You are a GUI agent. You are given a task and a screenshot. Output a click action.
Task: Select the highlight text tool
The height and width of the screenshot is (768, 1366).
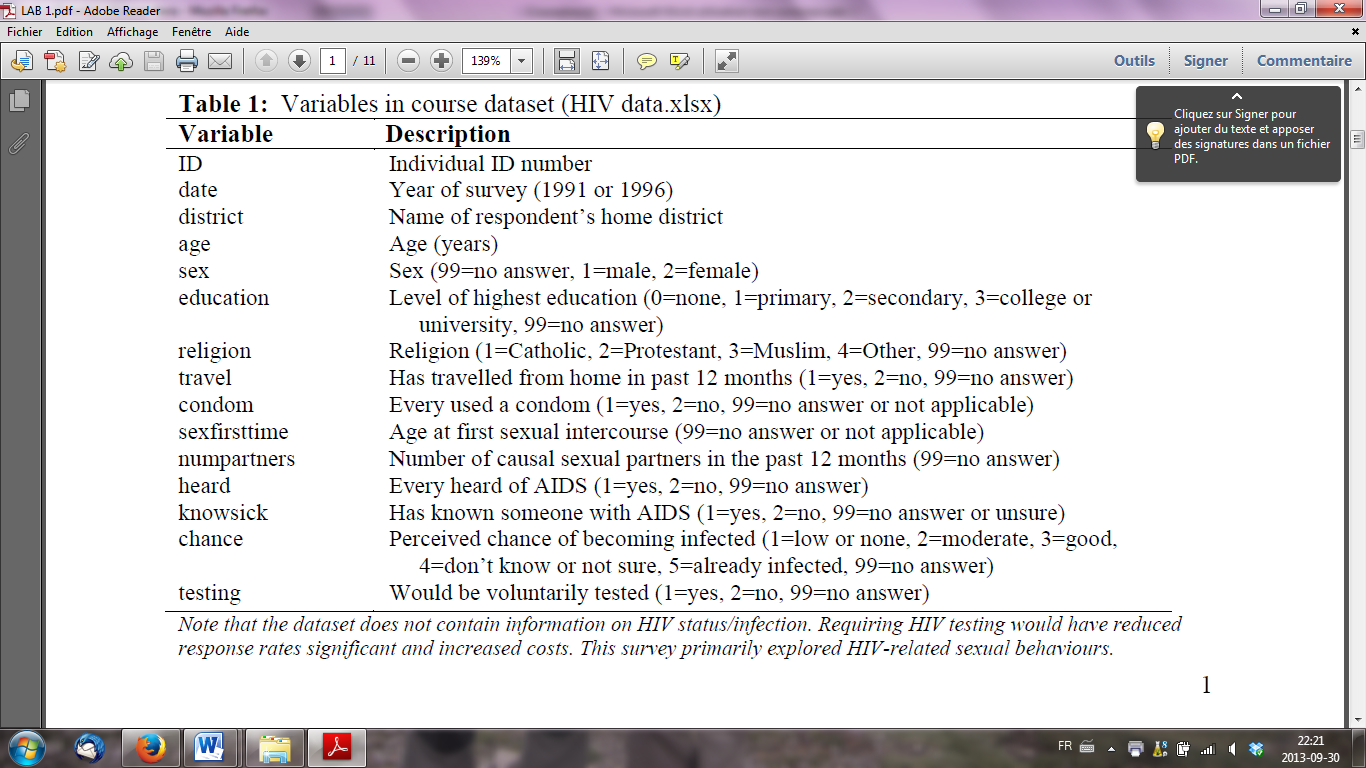pyautogui.click(x=680, y=61)
